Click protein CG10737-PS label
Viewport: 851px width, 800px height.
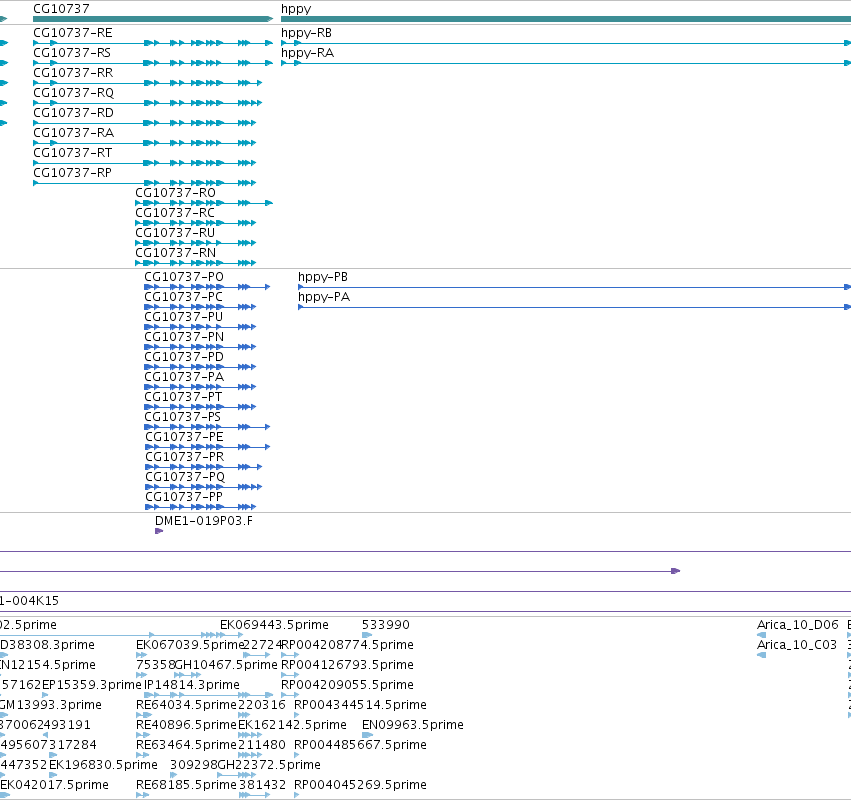tap(182, 417)
